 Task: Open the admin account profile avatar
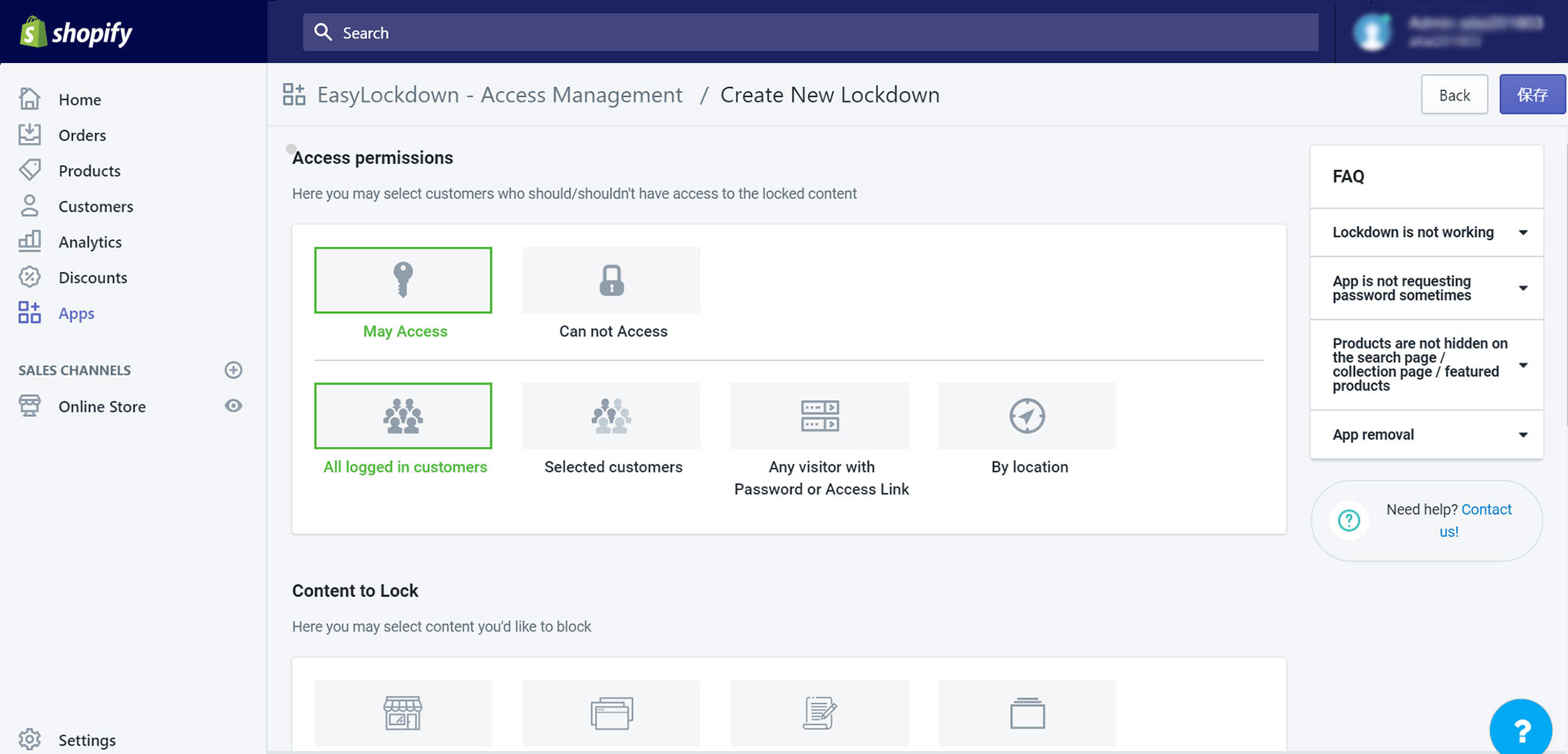click(1372, 32)
